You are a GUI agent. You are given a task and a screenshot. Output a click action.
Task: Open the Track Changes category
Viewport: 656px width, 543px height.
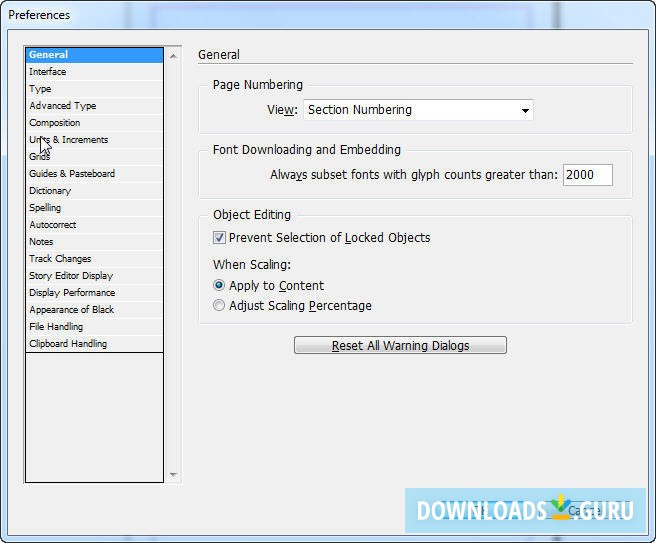point(94,259)
